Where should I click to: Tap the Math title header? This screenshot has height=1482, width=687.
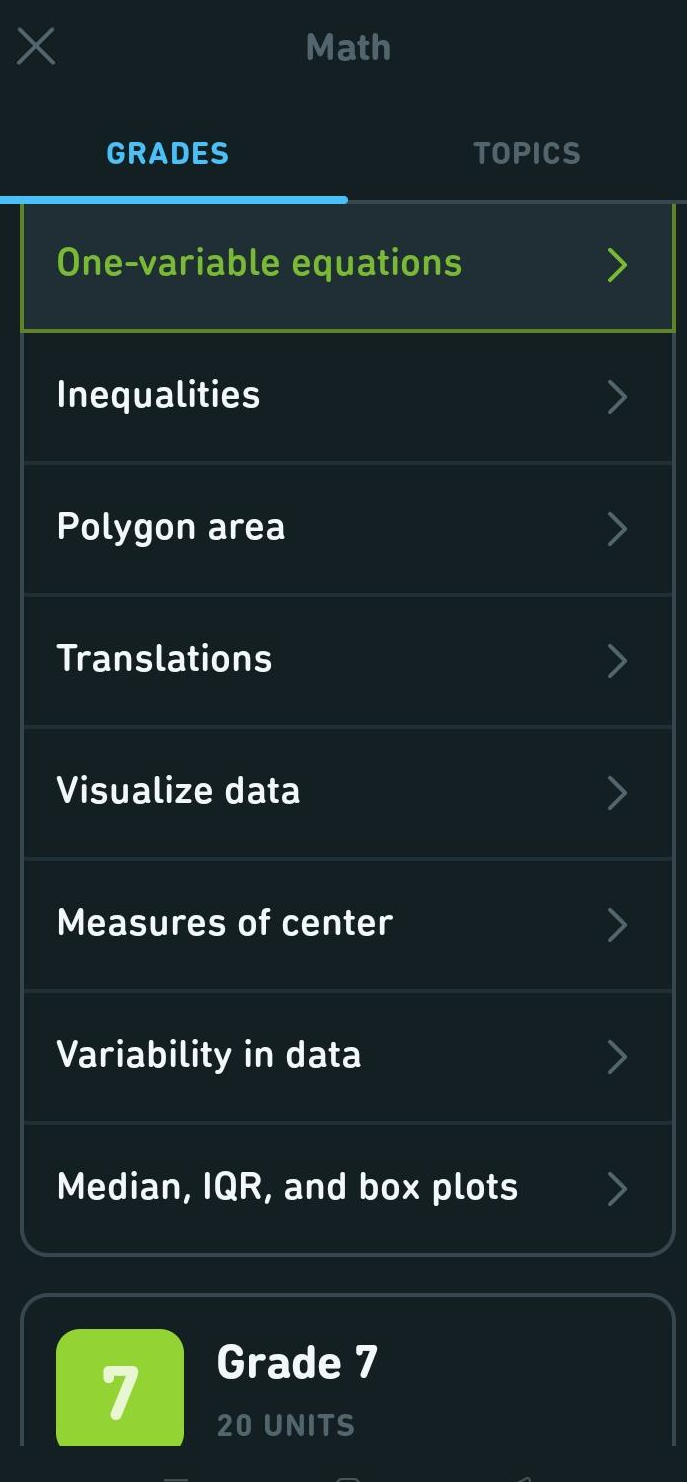[x=348, y=46]
